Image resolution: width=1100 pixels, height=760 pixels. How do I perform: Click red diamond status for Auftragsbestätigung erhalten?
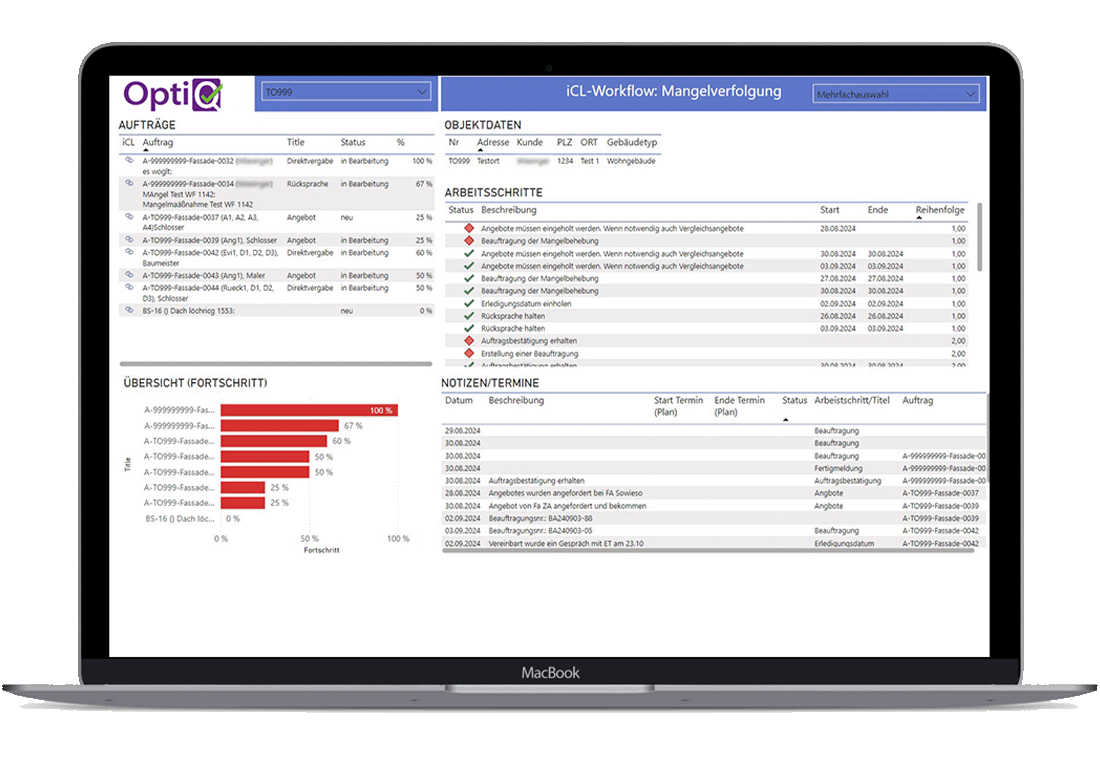pos(468,341)
